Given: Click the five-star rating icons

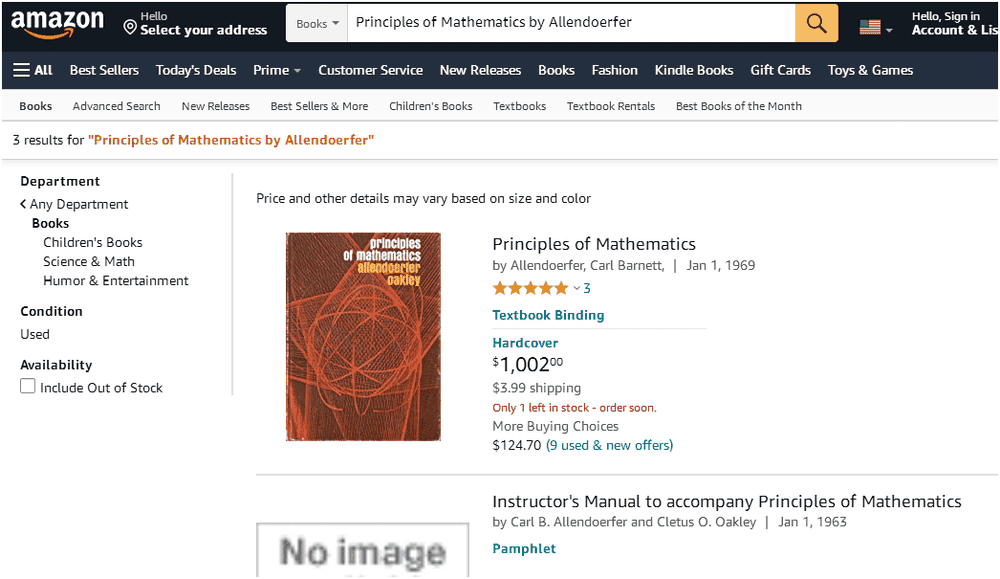Looking at the screenshot, I should [530, 288].
